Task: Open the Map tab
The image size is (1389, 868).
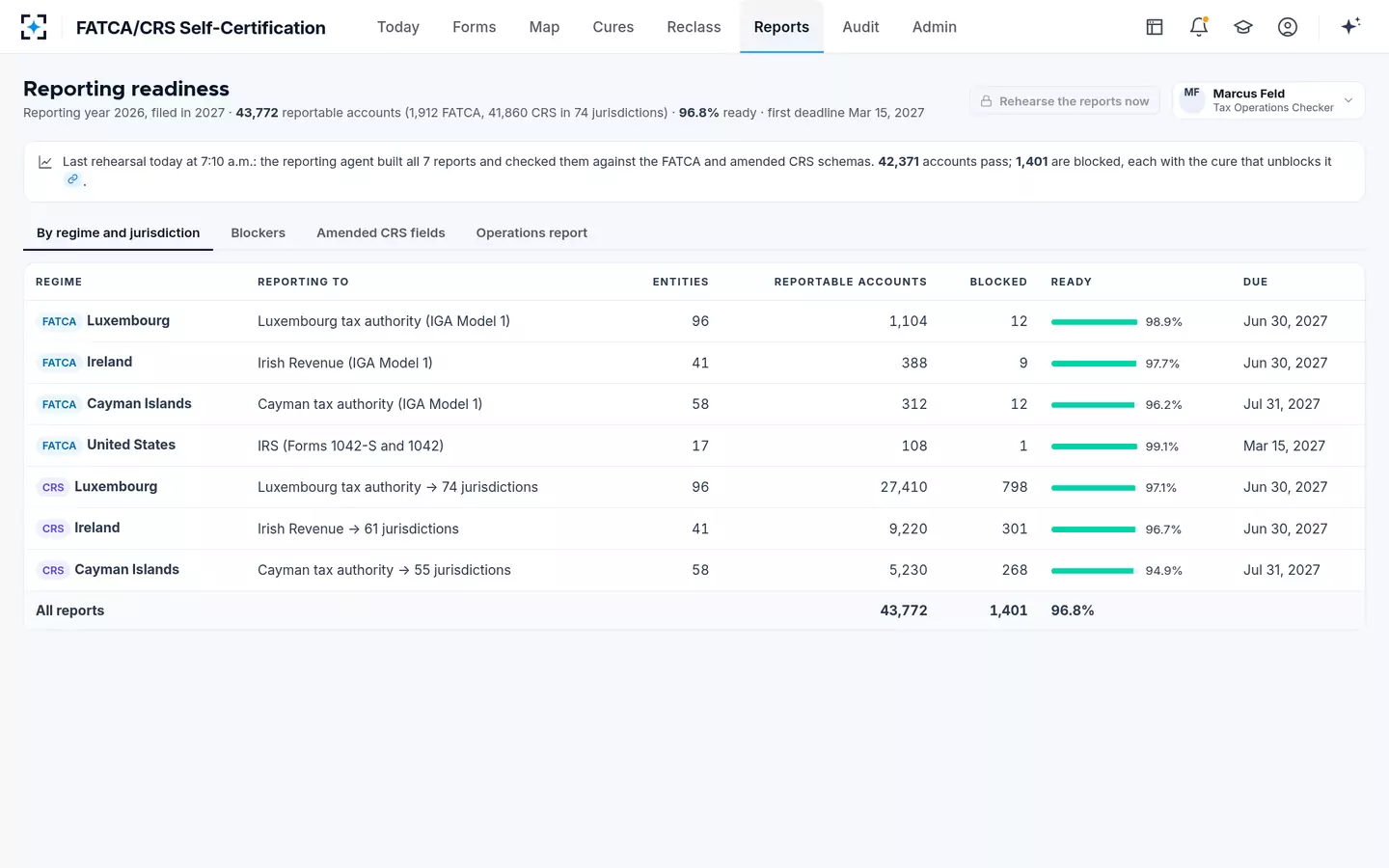Action: (x=544, y=27)
